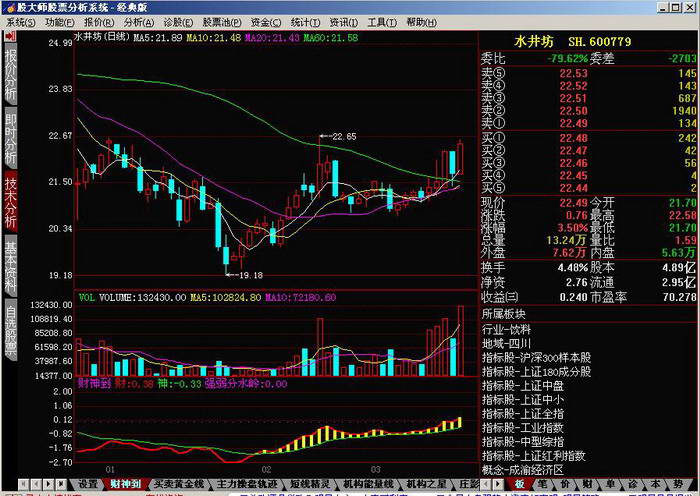Screen dimensions: 700x496
Task: Open the 功能(F) menu
Action: click(x=60, y=22)
